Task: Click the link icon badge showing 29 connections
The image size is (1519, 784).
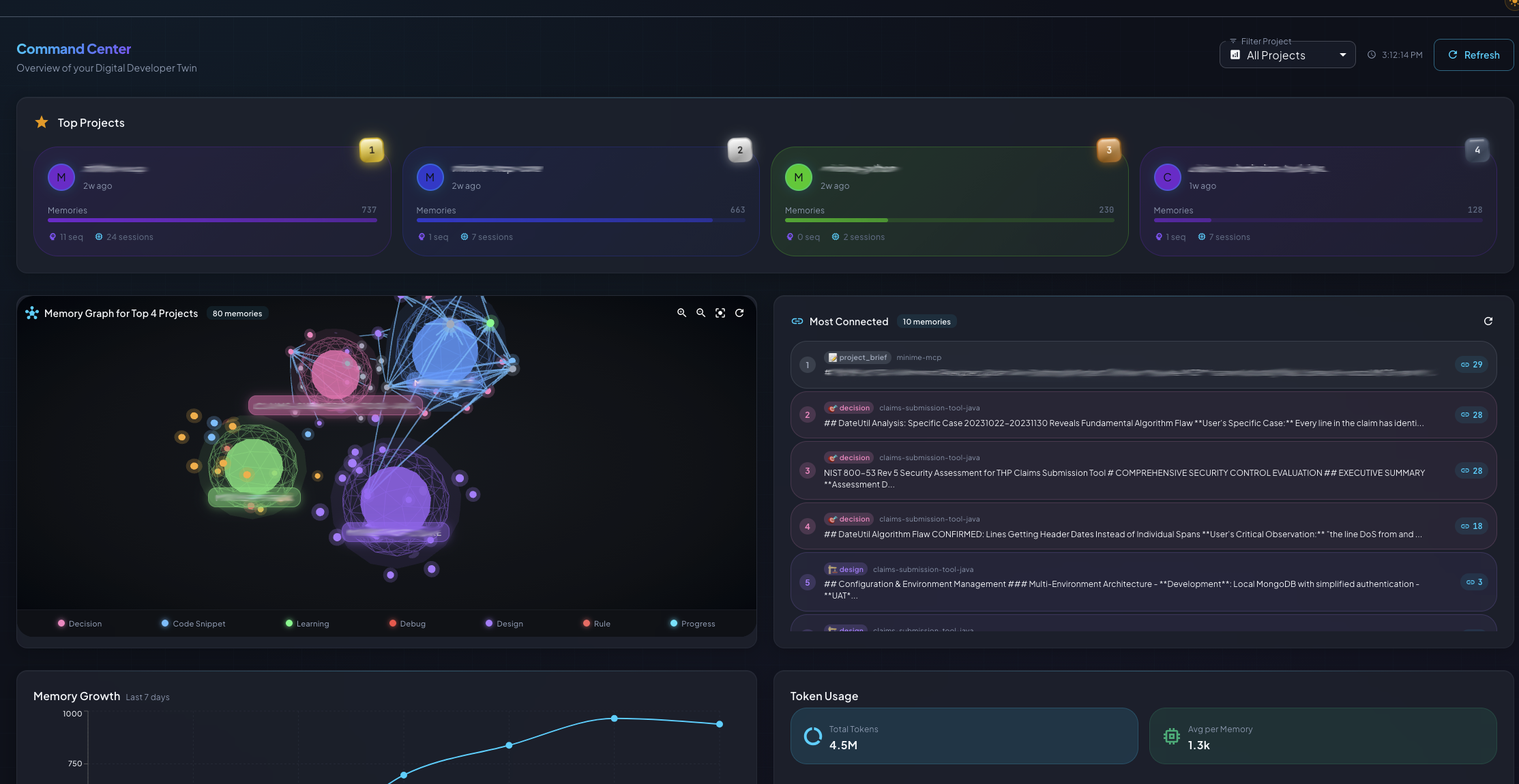Action: click(1470, 364)
